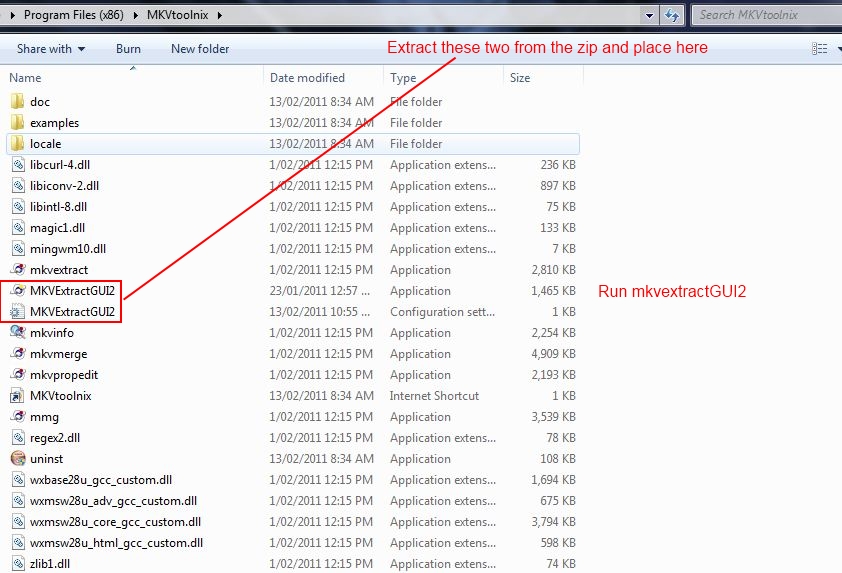Open the Share with dropdown menu

(51, 49)
